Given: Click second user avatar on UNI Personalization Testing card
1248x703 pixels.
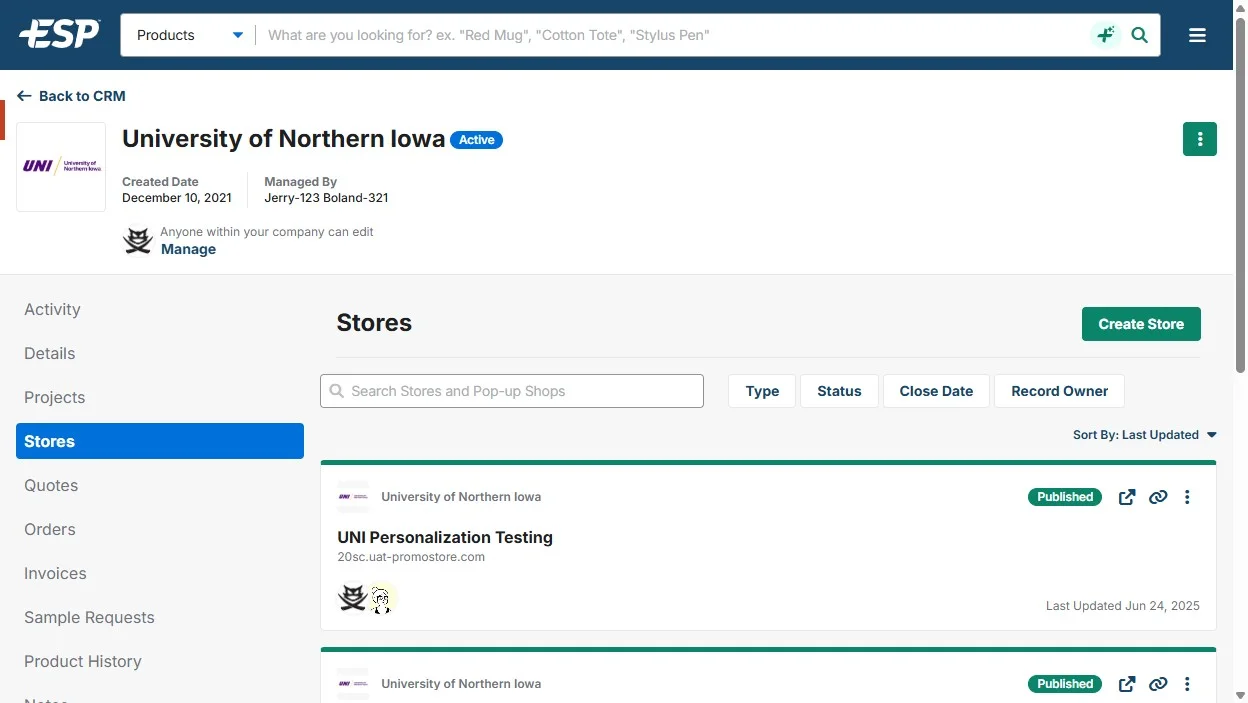Looking at the screenshot, I should pos(381,598).
